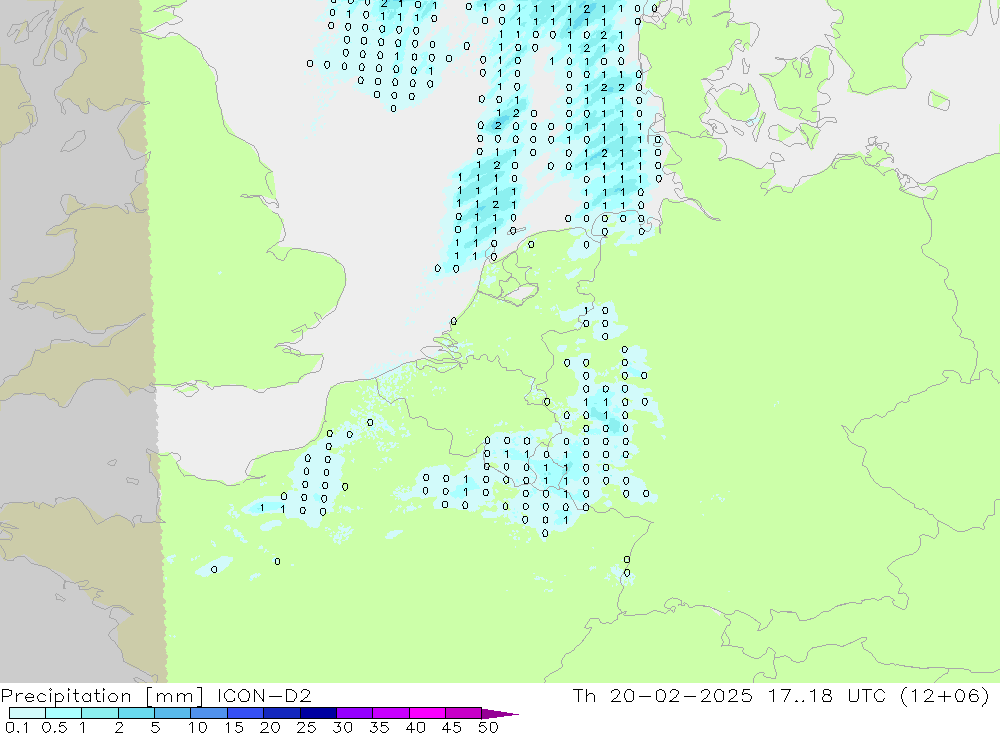
Task: Click the '50' legend scale label
Action: pyautogui.click(x=488, y=727)
